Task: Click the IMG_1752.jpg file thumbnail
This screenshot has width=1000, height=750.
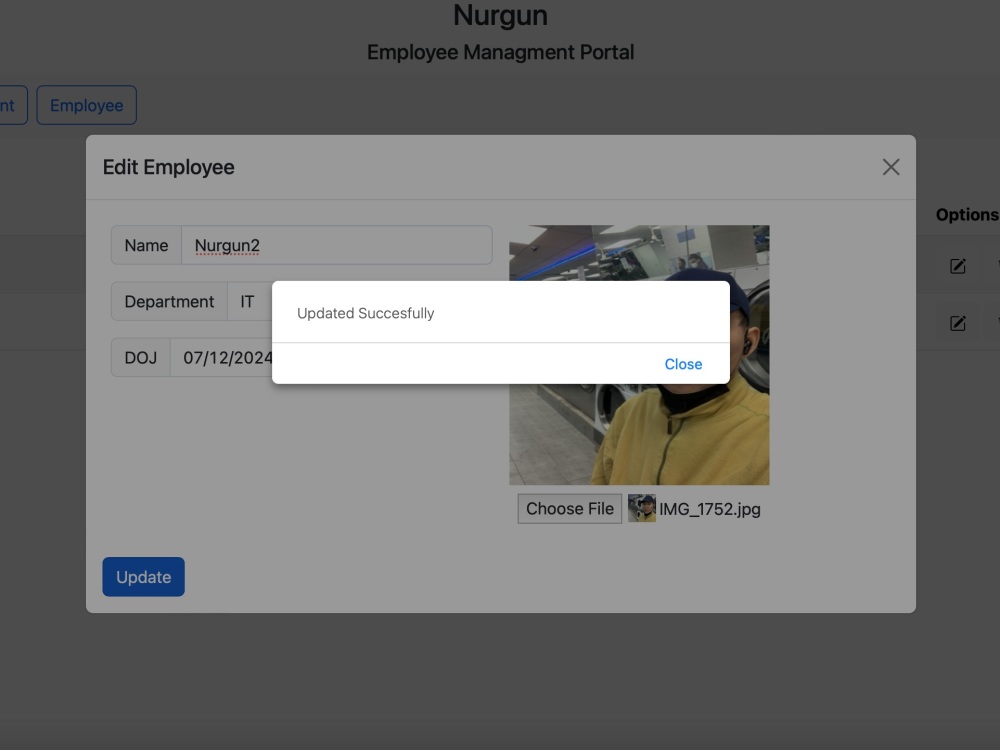Action: point(642,509)
